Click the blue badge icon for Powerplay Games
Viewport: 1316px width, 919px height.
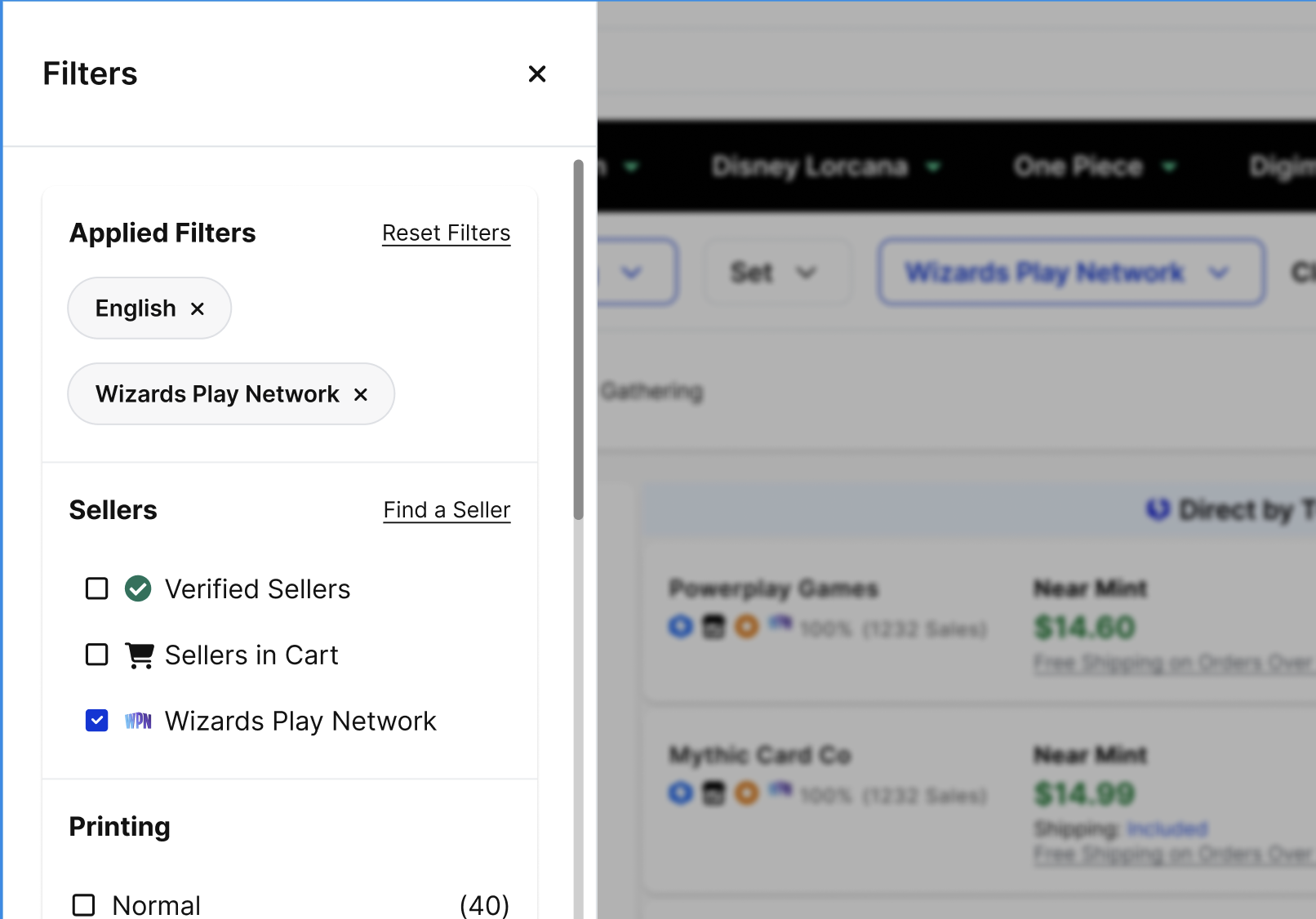point(681,627)
